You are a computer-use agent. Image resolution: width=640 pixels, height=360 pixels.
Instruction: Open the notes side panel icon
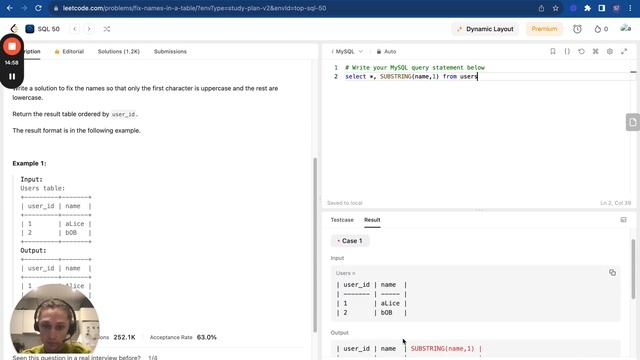click(x=633, y=122)
